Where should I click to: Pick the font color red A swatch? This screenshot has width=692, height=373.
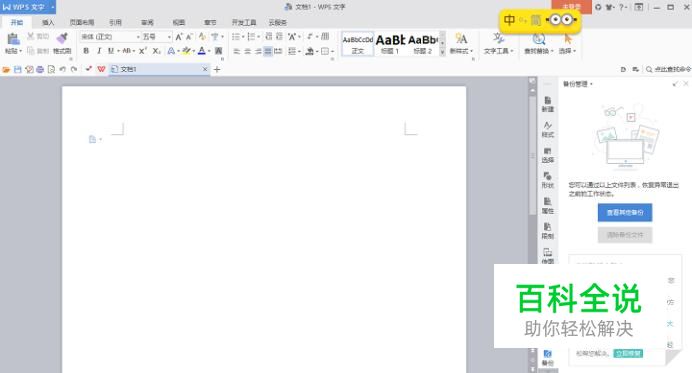point(202,51)
